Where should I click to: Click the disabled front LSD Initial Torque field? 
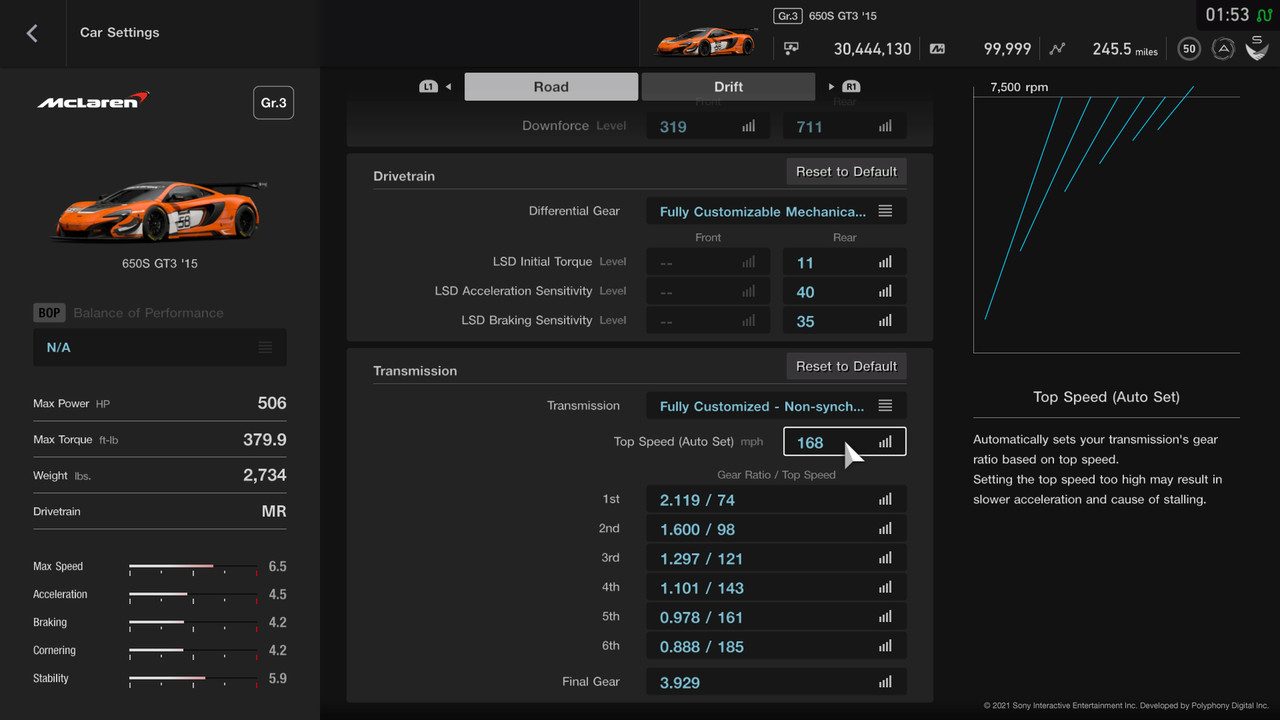point(708,262)
